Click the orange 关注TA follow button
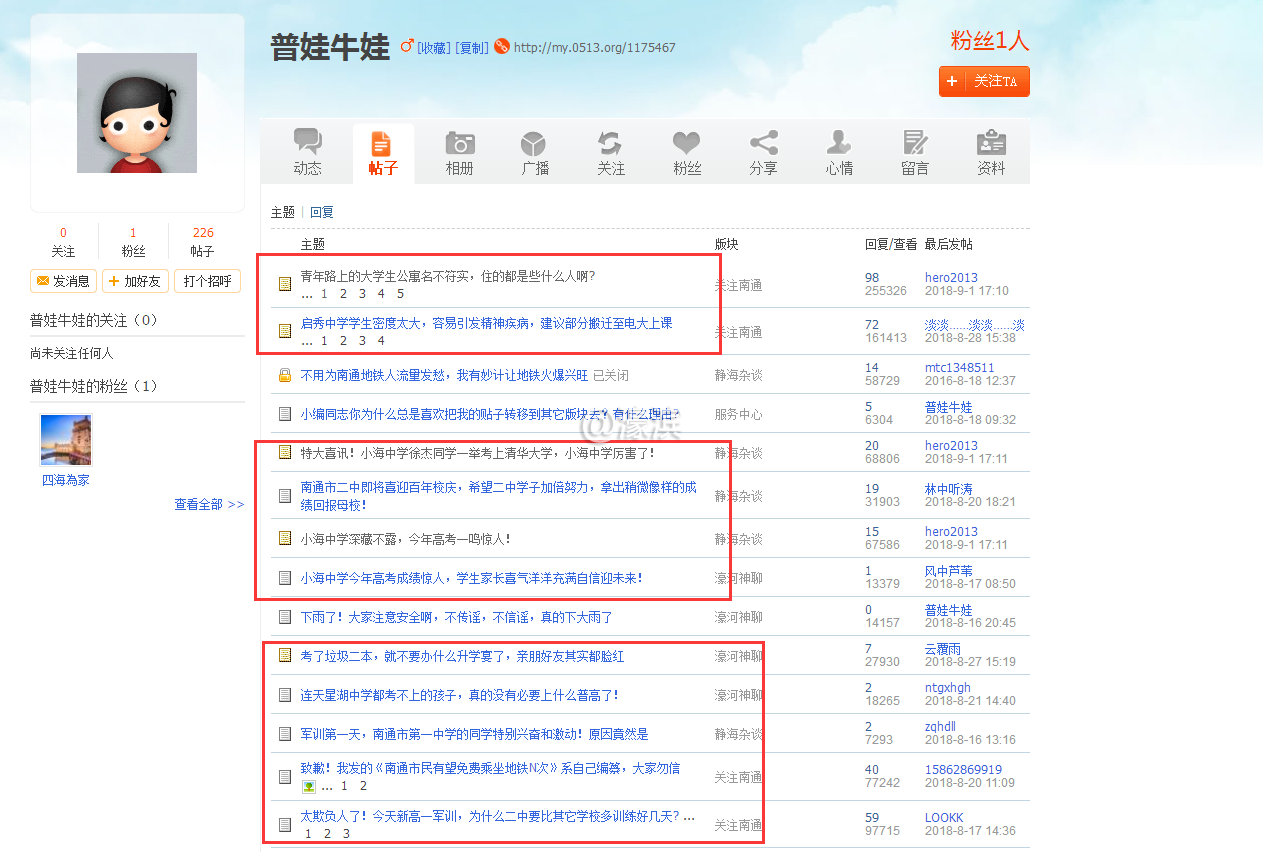Viewport: 1263px width, 852px height. click(x=984, y=82)
